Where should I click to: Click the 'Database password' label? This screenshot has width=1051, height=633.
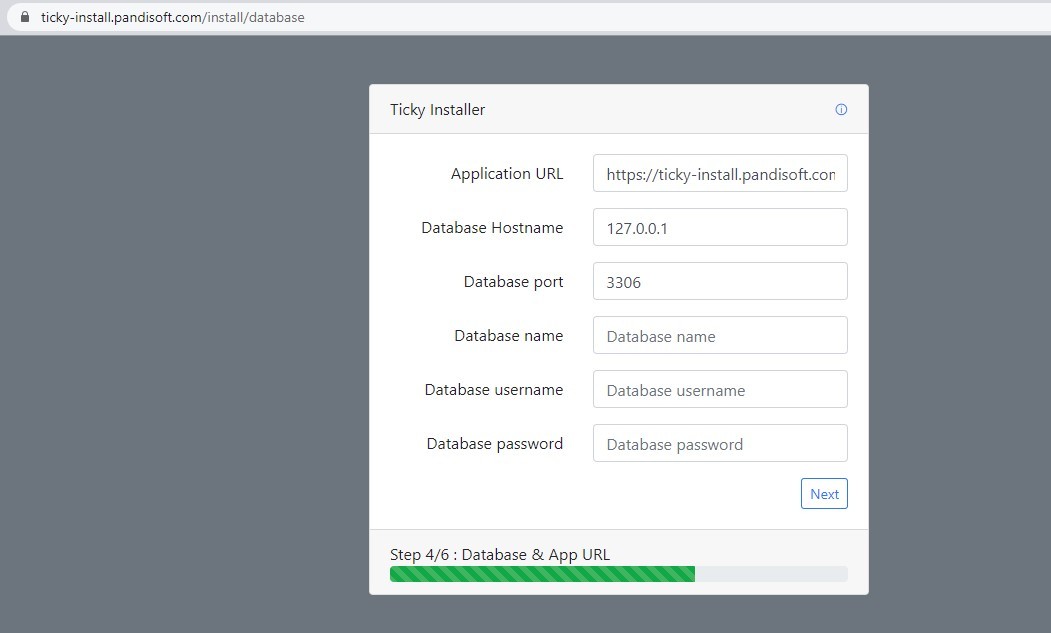click(x=495, y=444)
